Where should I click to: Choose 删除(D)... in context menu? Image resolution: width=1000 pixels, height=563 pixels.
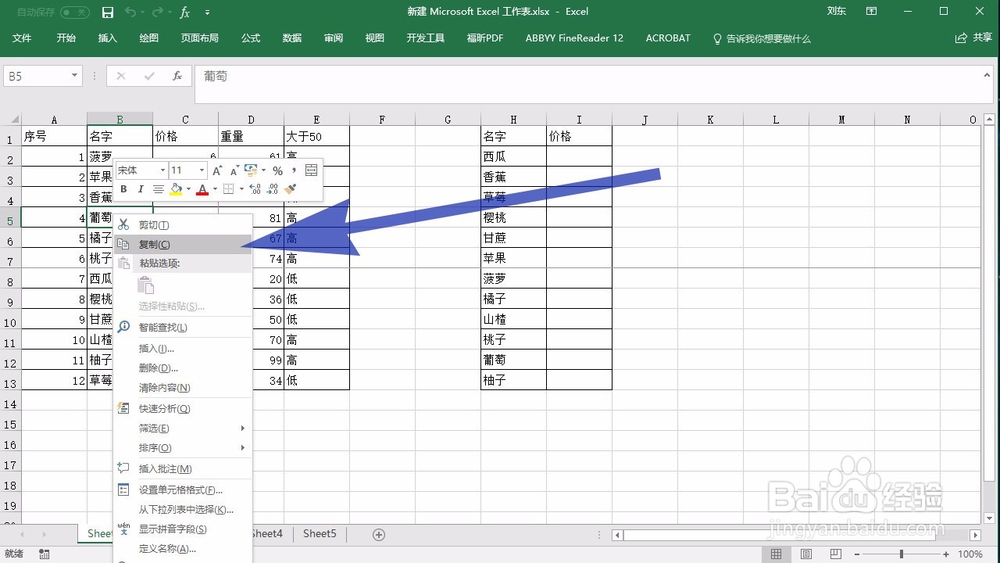coord(183,368)
